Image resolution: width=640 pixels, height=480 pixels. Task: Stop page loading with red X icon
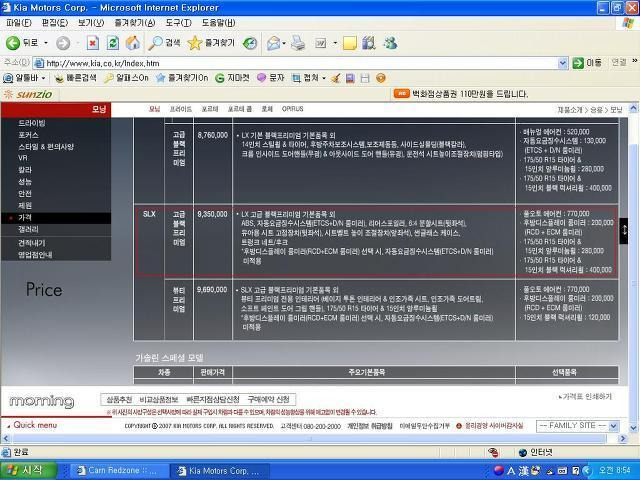[93, 43]
